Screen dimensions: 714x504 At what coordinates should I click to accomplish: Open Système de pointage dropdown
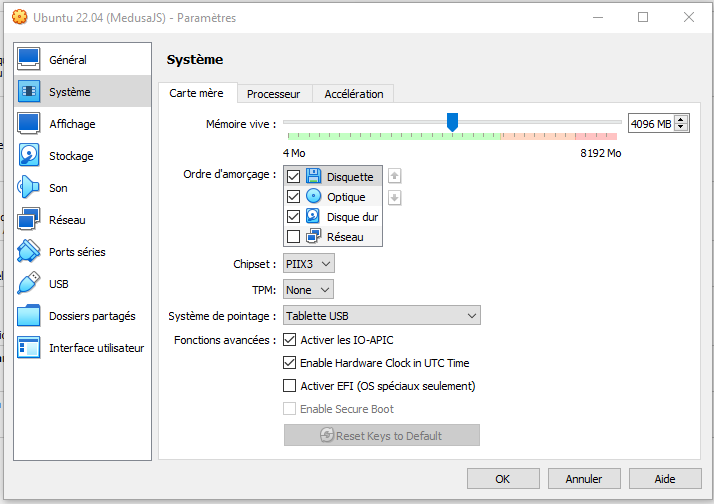(382, 316)
